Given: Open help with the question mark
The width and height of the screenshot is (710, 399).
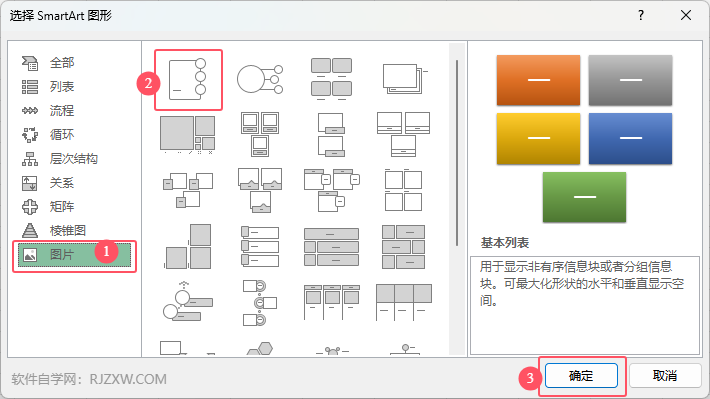Looking at the screenshot, I should [641, 15].
